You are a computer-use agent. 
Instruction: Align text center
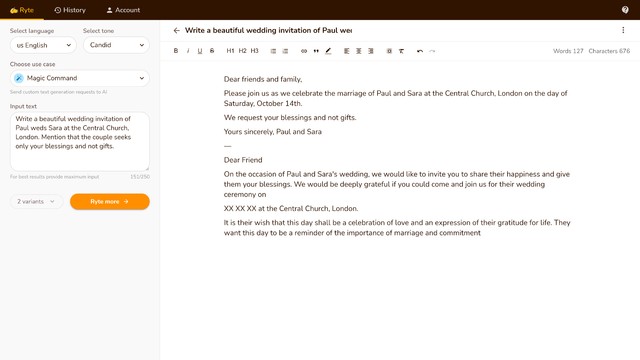pyautogui.click(x=358, y=51)
